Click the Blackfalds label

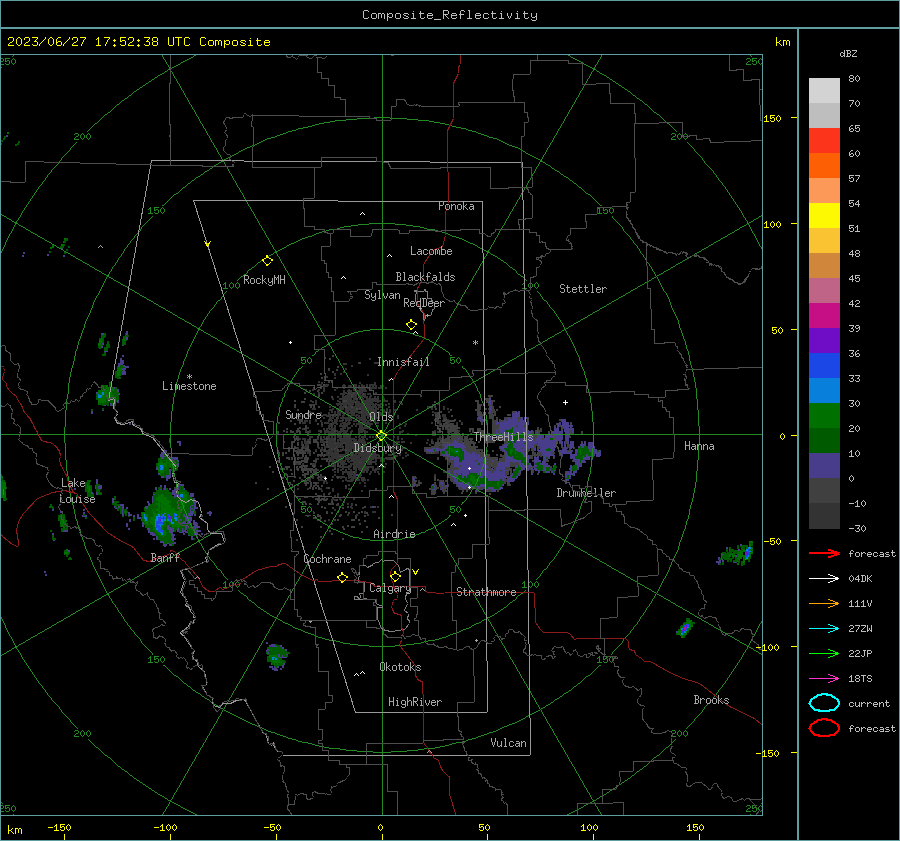(x=425, y=277)
